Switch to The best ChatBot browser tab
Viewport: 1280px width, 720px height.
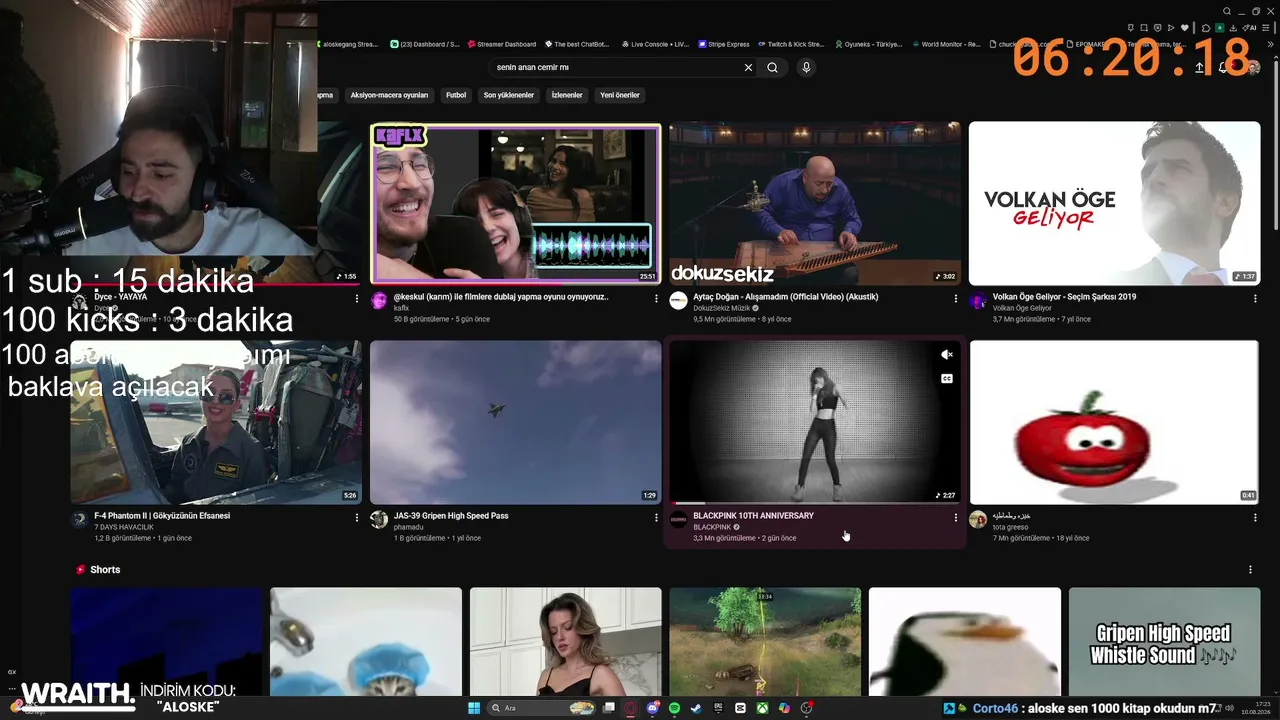578,44
